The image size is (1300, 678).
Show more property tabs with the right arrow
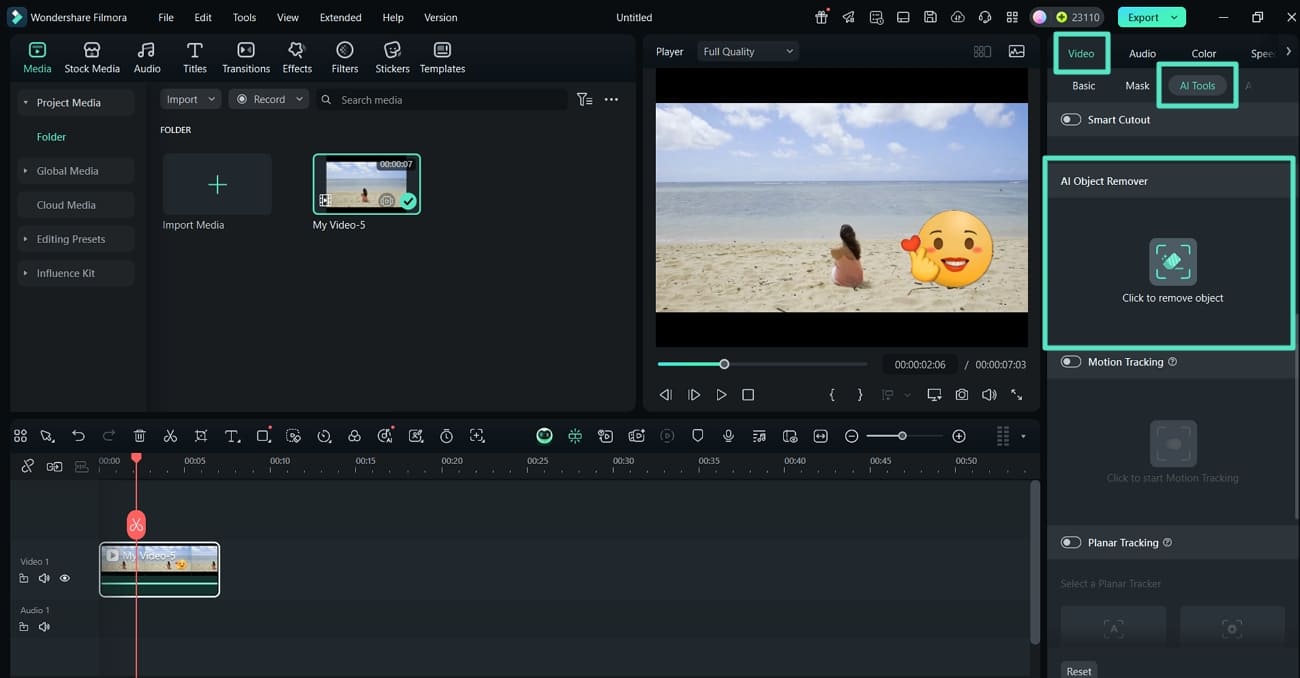click(x=1288, y=52)
